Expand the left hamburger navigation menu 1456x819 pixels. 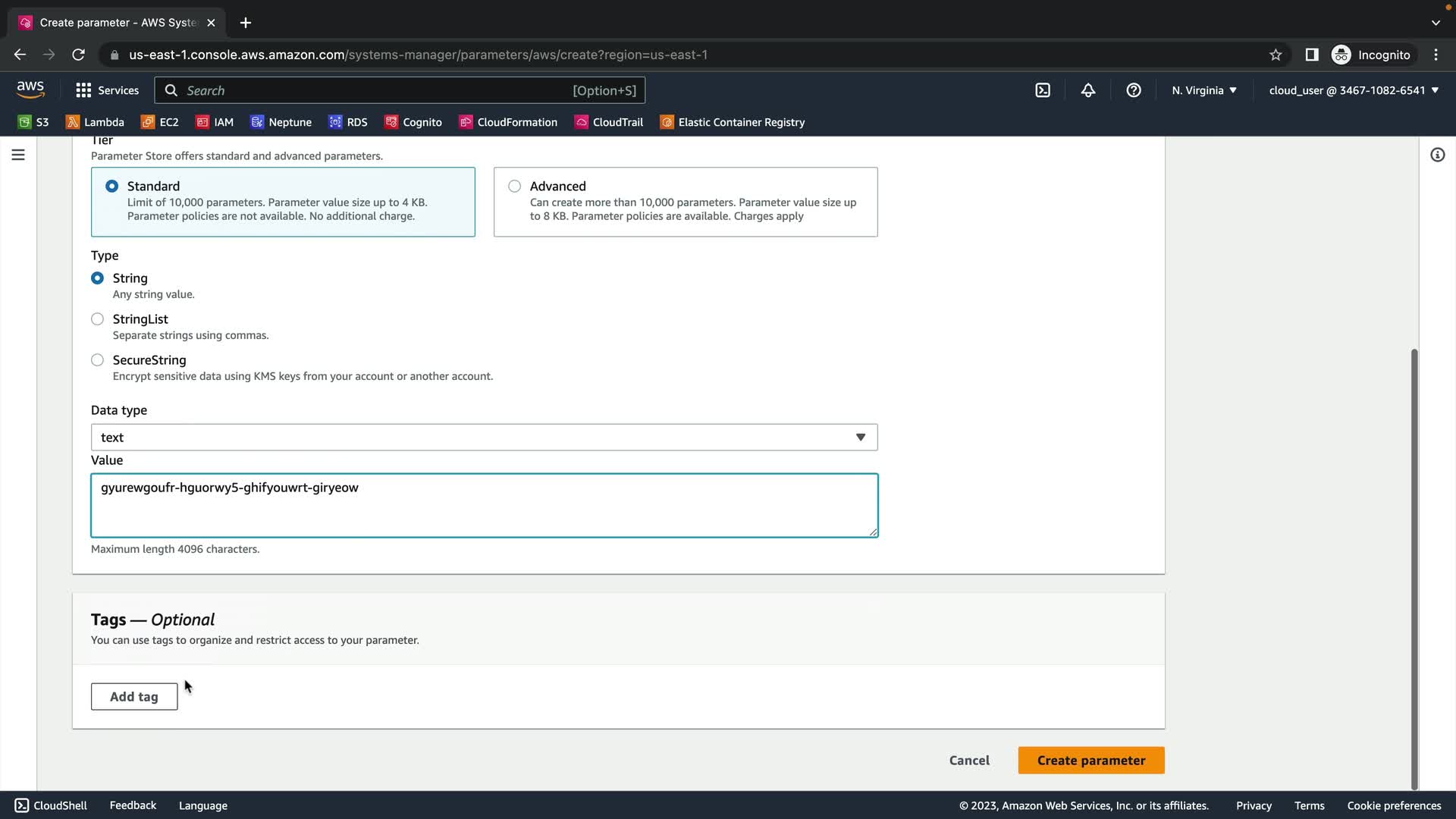tap(18, 155)
